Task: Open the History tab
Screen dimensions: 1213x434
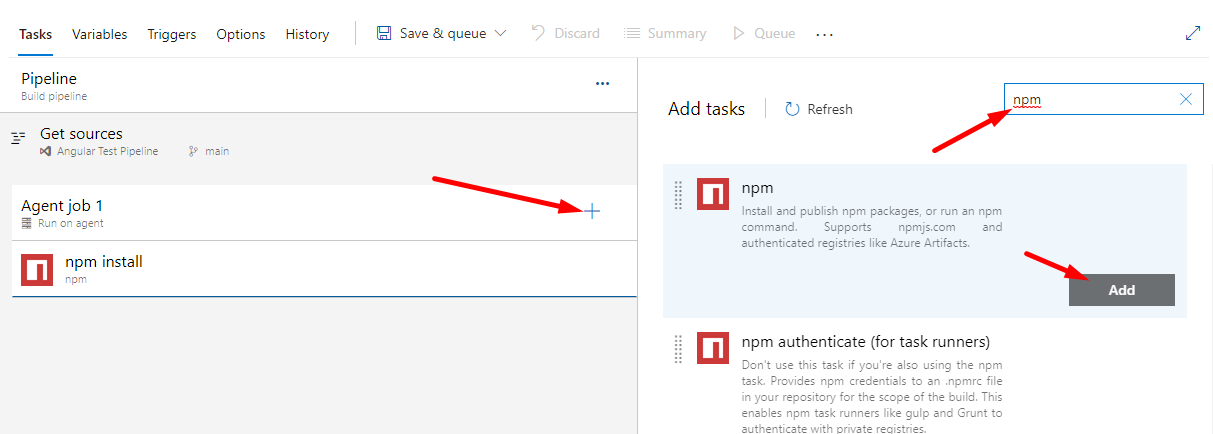Action: coord(307,34)
